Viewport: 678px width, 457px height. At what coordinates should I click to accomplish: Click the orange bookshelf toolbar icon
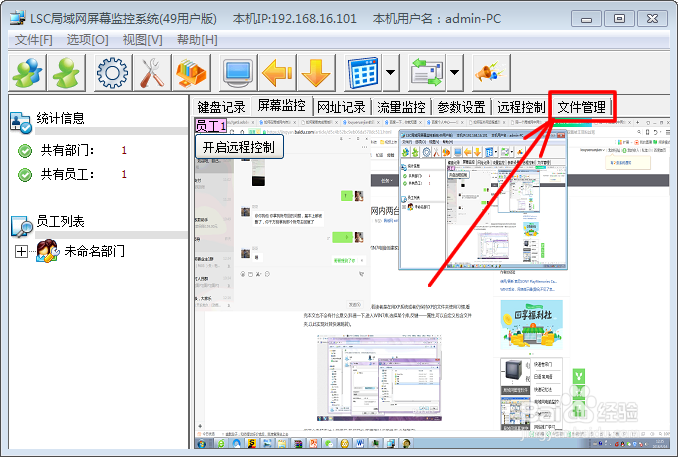(191, 72)
